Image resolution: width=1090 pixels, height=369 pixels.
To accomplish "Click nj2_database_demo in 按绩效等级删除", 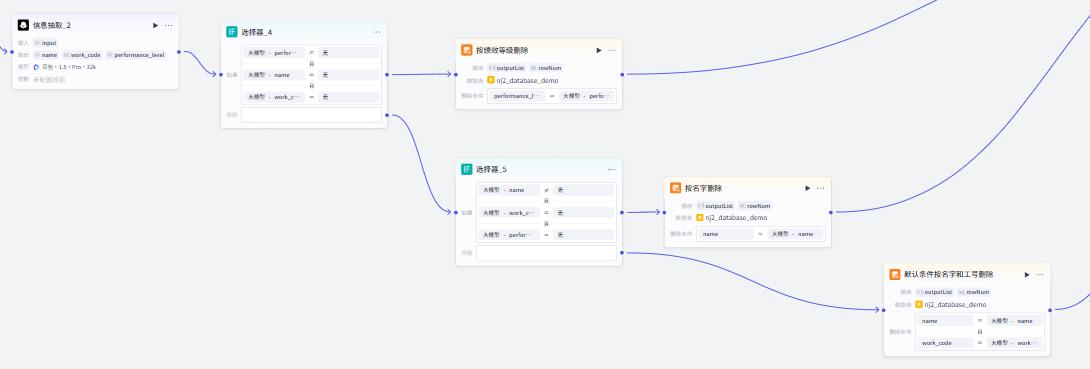I will (527, 80).
